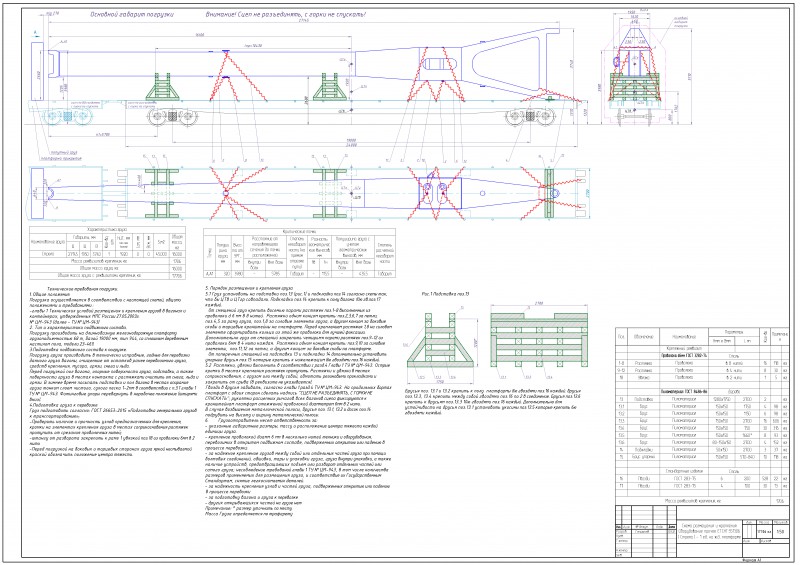Click the heading 'Основной габарит погрузки'

(132, 14)
